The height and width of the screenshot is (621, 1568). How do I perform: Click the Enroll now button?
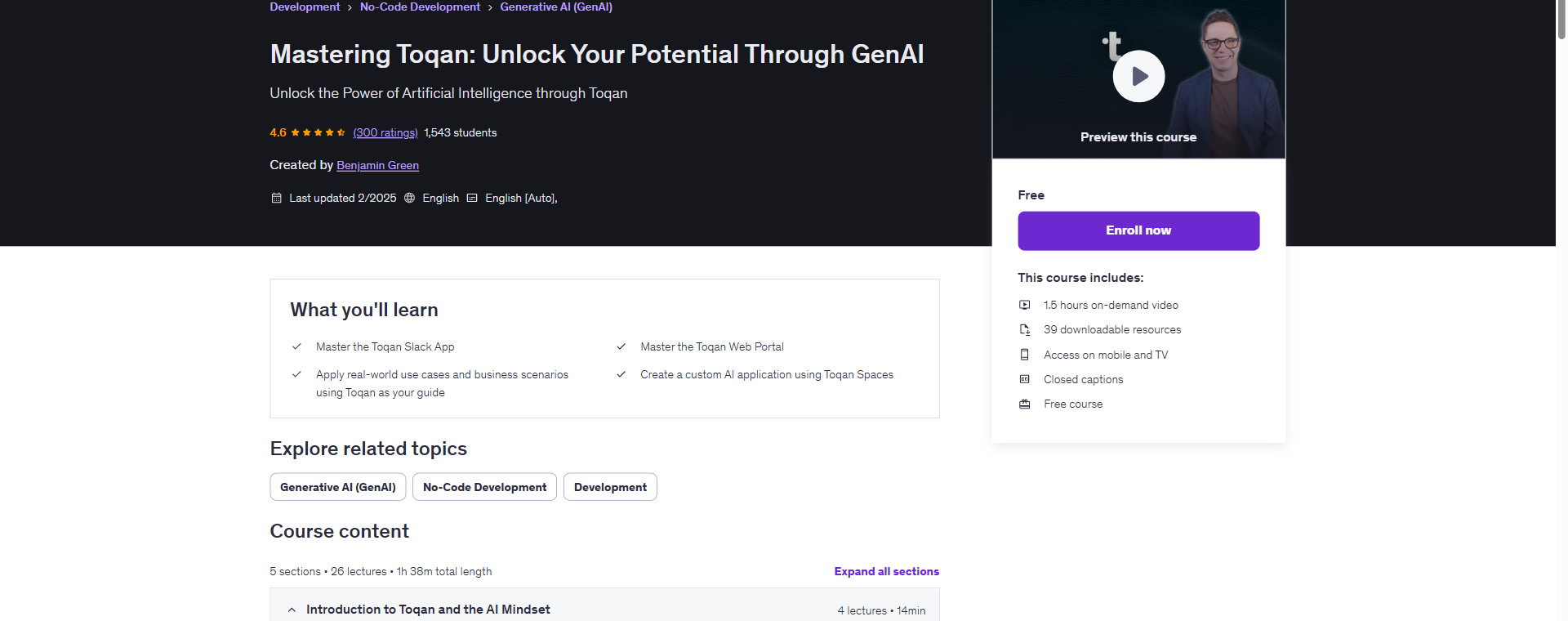click(x=1138, y=230)
